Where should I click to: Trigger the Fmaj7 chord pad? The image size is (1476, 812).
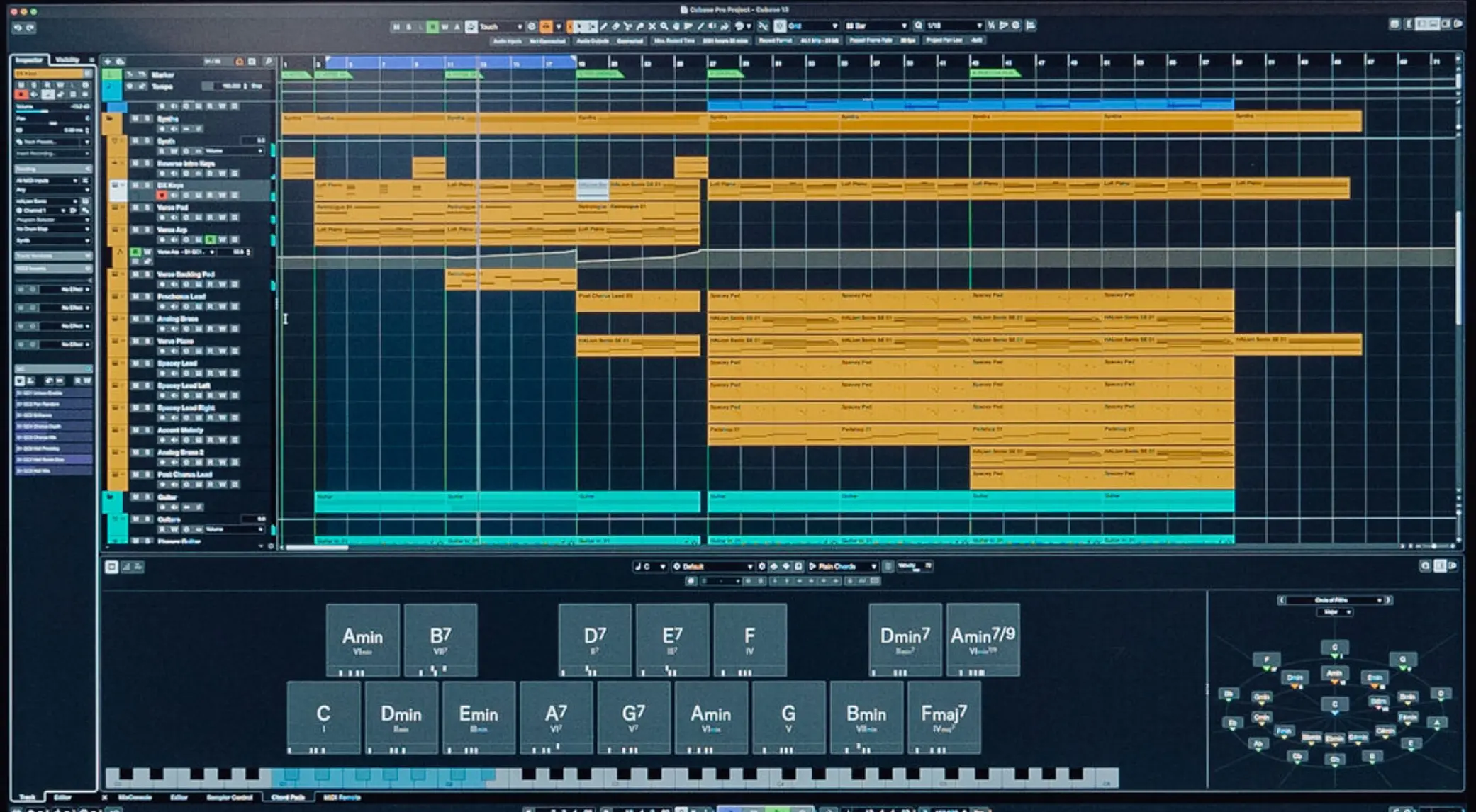[945, 716]
